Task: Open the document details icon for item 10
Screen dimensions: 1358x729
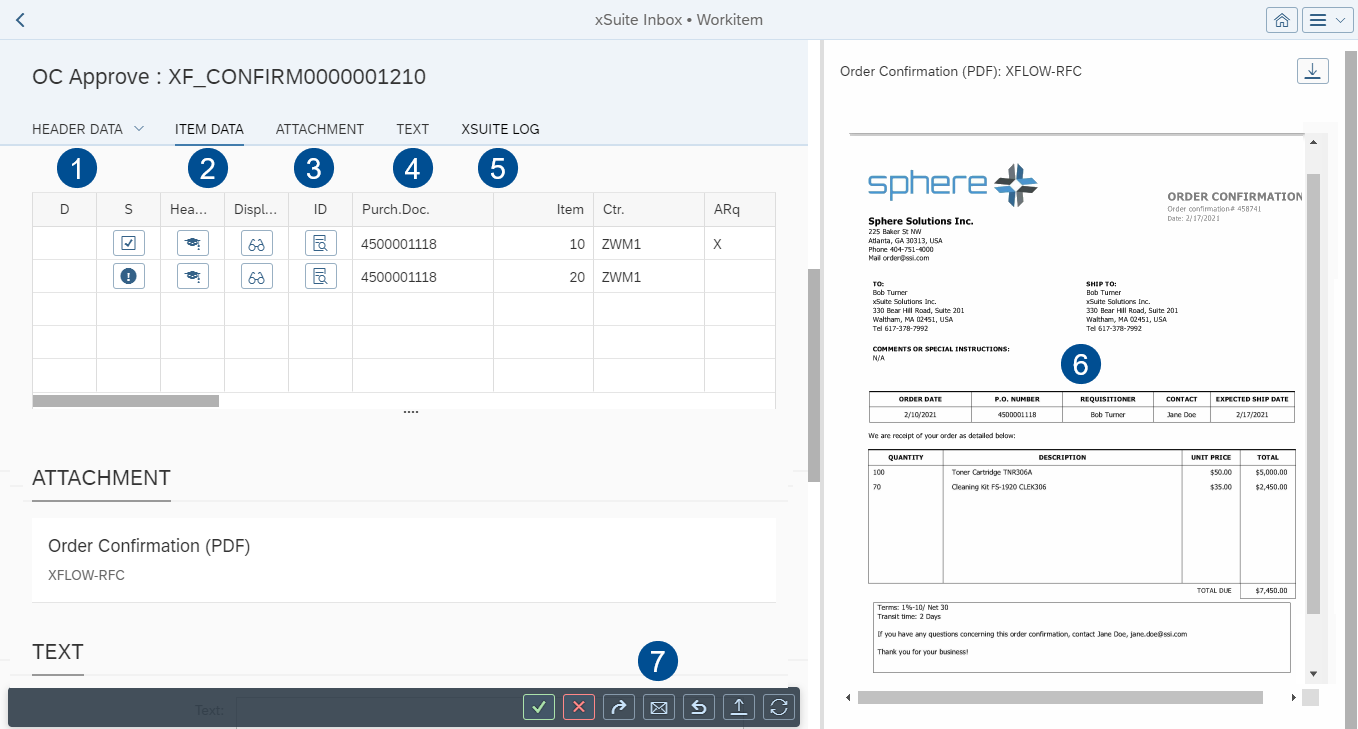Action: pos(320,242)
